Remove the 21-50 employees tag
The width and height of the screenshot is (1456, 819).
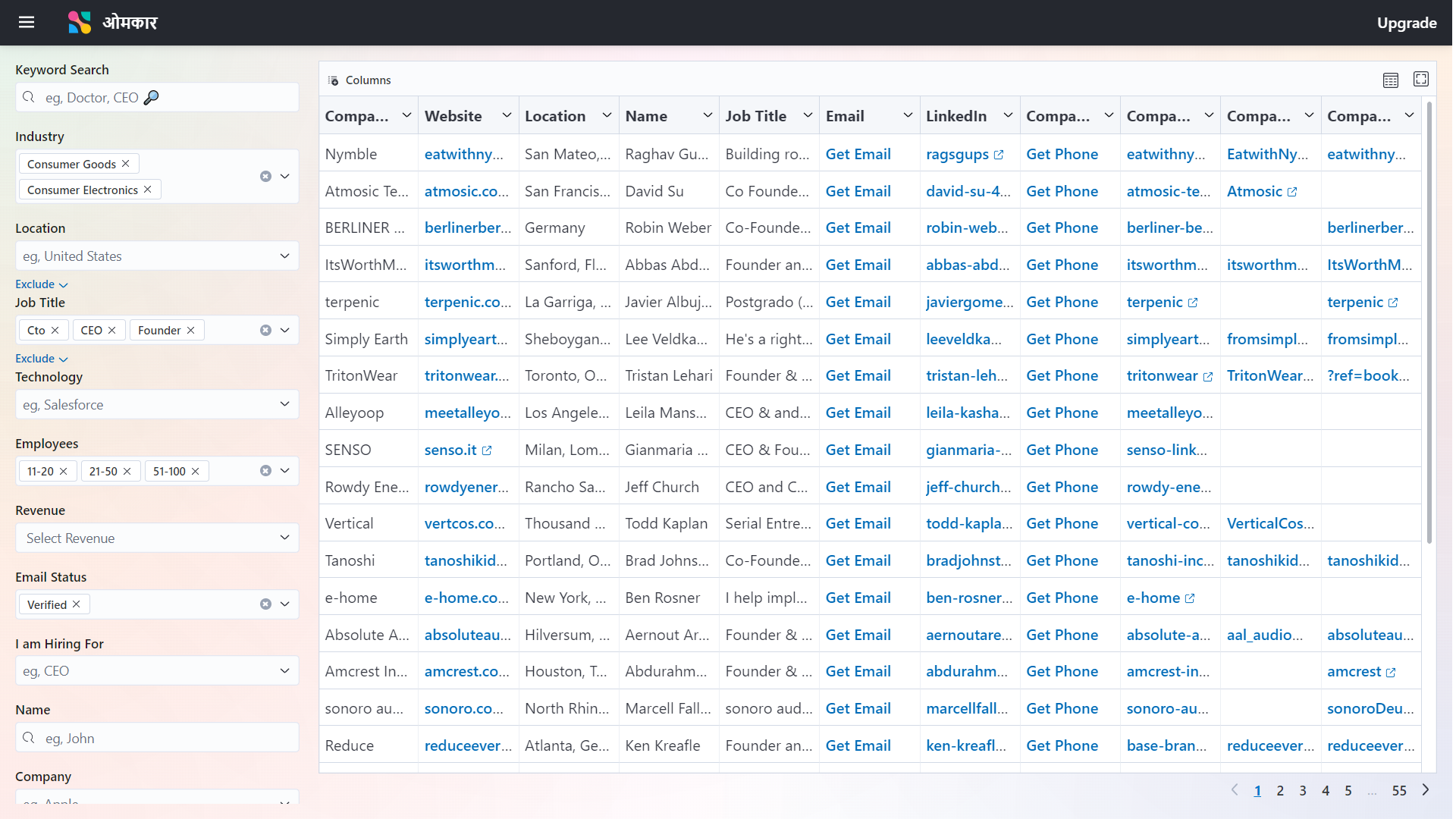[x=127, y=471]
